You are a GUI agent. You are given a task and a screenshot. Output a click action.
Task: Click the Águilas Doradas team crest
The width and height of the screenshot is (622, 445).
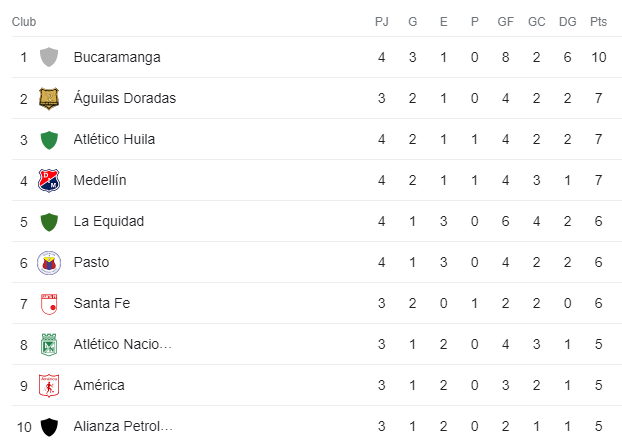[x=48, y=98]
